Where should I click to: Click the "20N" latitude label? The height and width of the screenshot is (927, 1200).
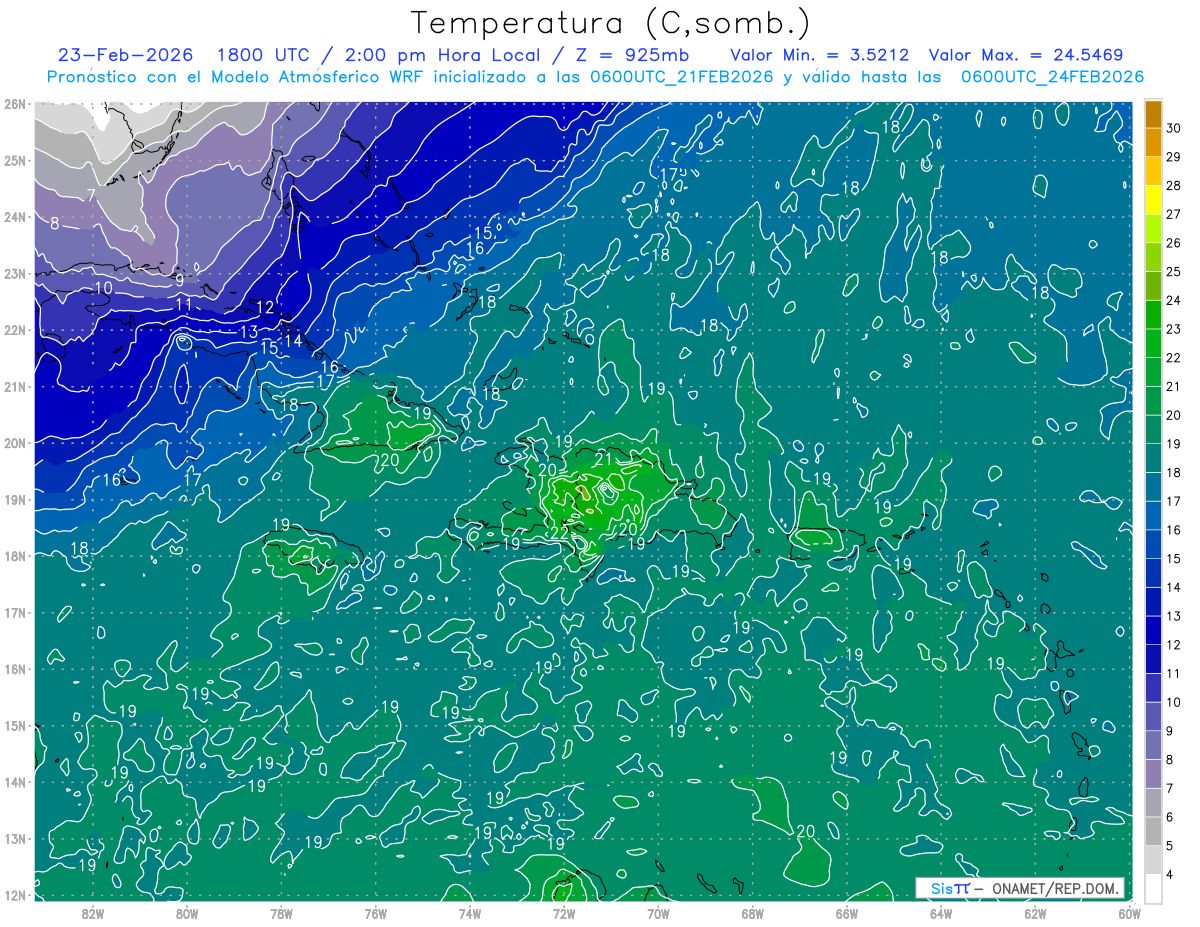(15, 443)
